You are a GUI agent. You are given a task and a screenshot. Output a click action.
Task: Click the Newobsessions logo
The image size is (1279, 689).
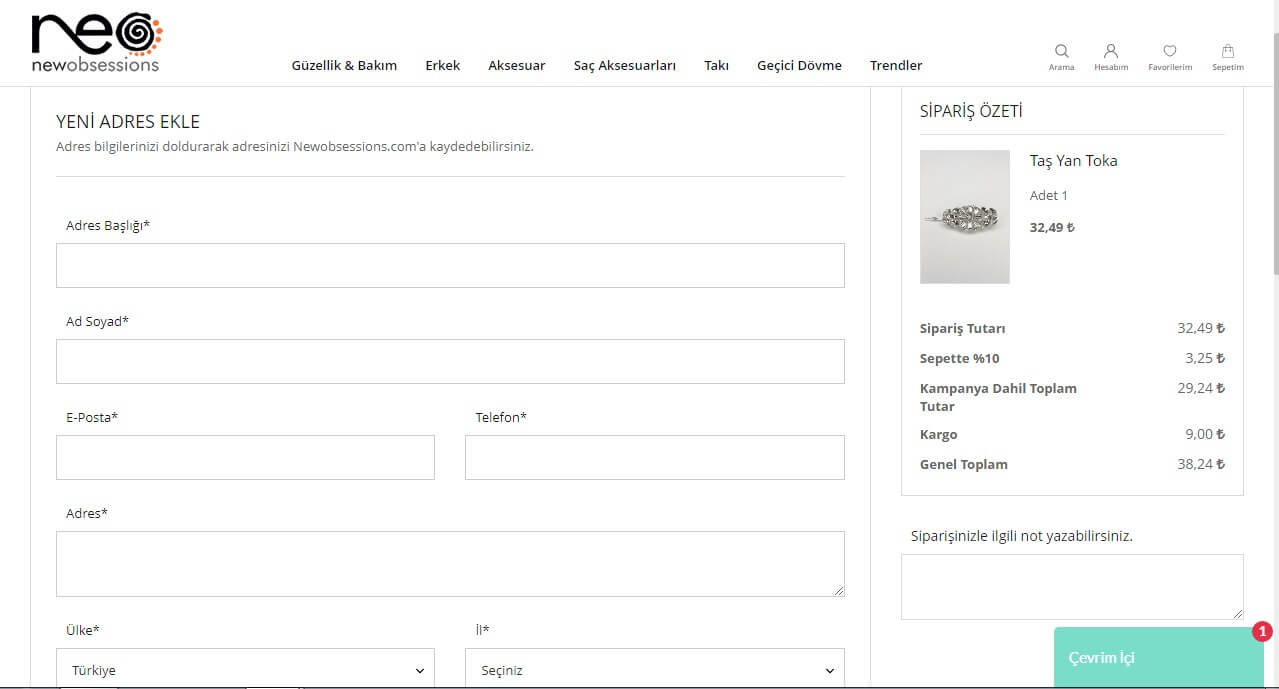pyautogui.click(x=96, y=43)
